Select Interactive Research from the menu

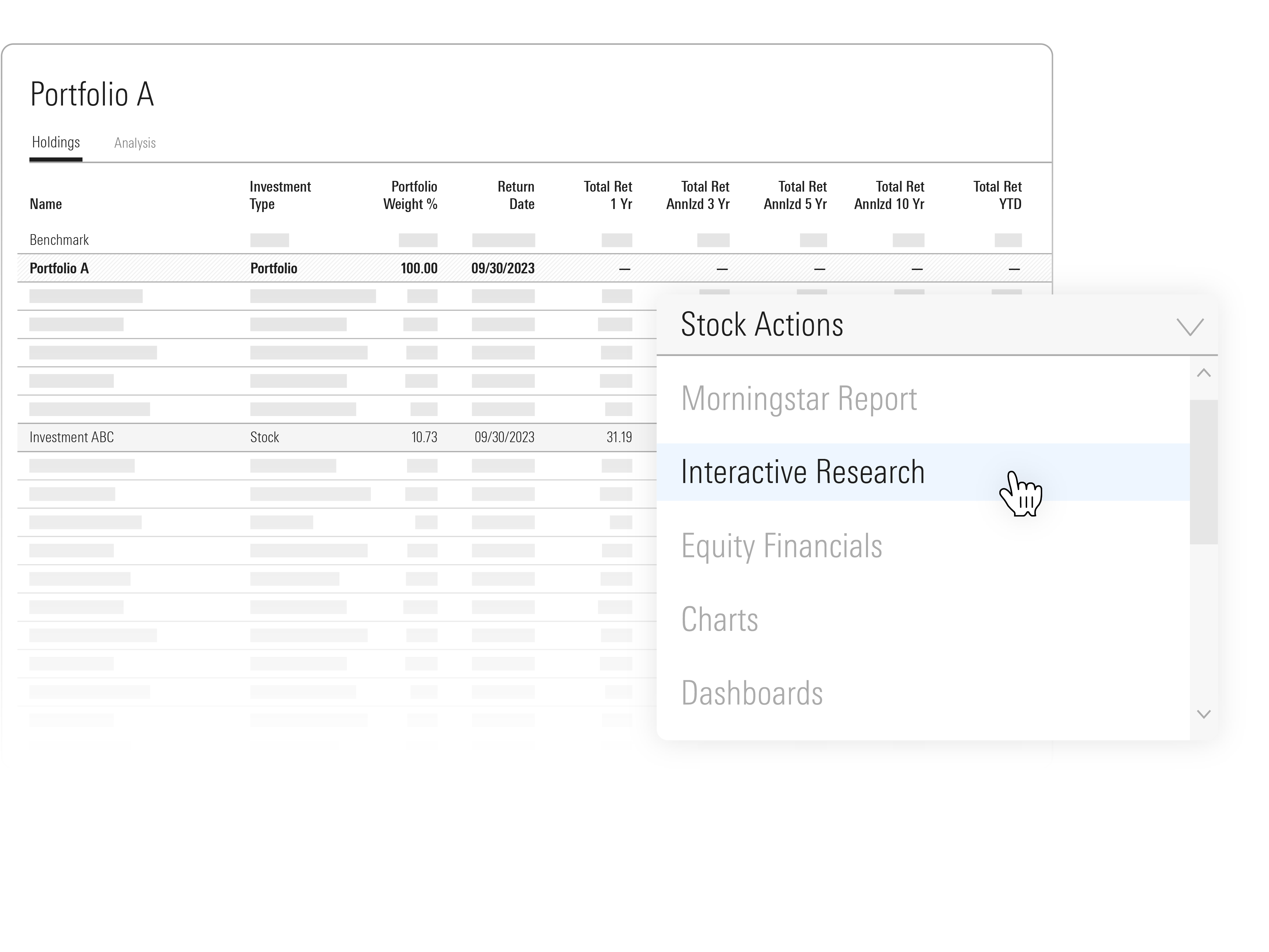click(802, 472)
